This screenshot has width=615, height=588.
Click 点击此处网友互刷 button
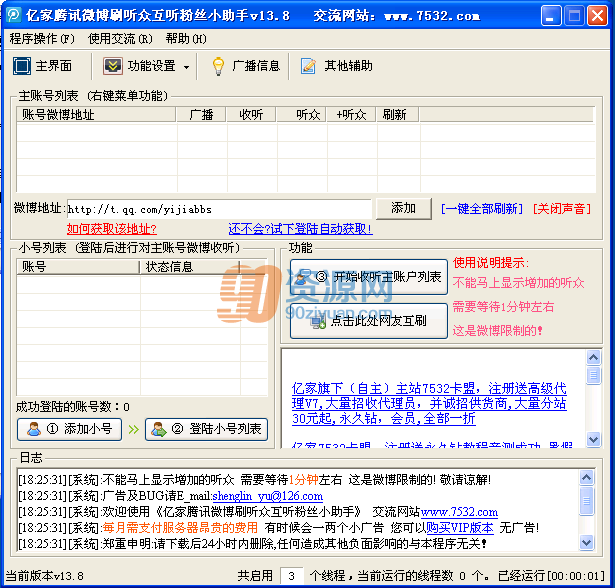369,321
